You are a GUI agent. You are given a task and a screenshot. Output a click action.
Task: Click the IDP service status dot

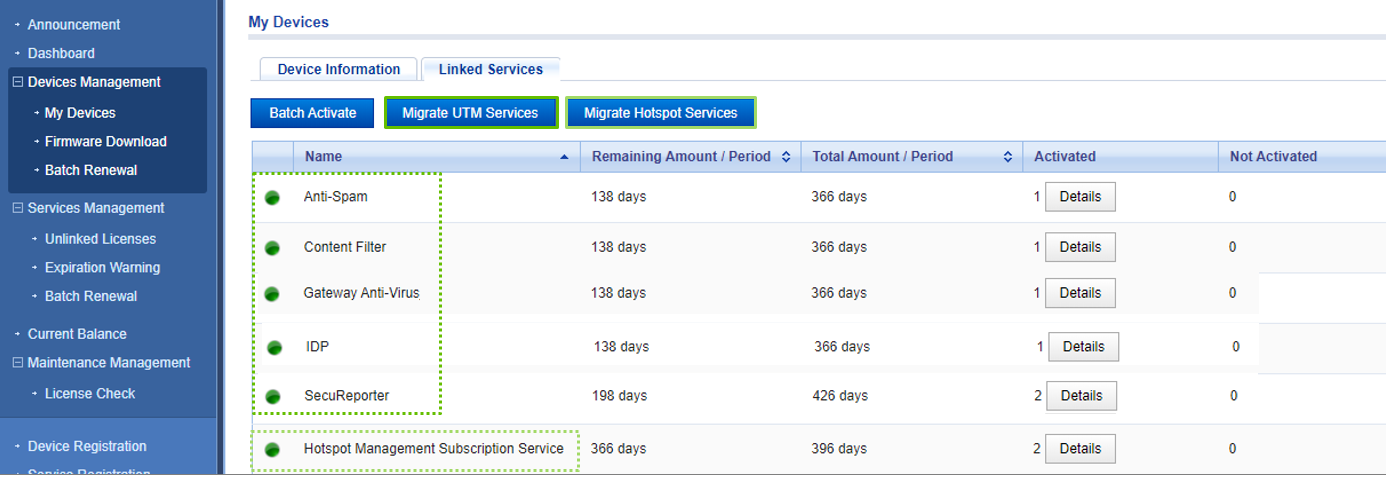(275, 348)
